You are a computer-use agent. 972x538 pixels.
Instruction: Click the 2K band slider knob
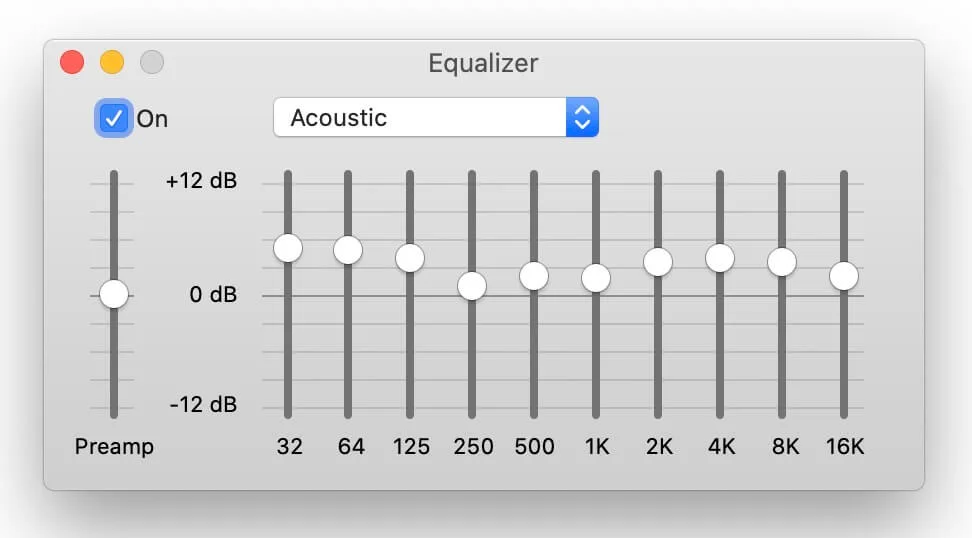point(658,262)
